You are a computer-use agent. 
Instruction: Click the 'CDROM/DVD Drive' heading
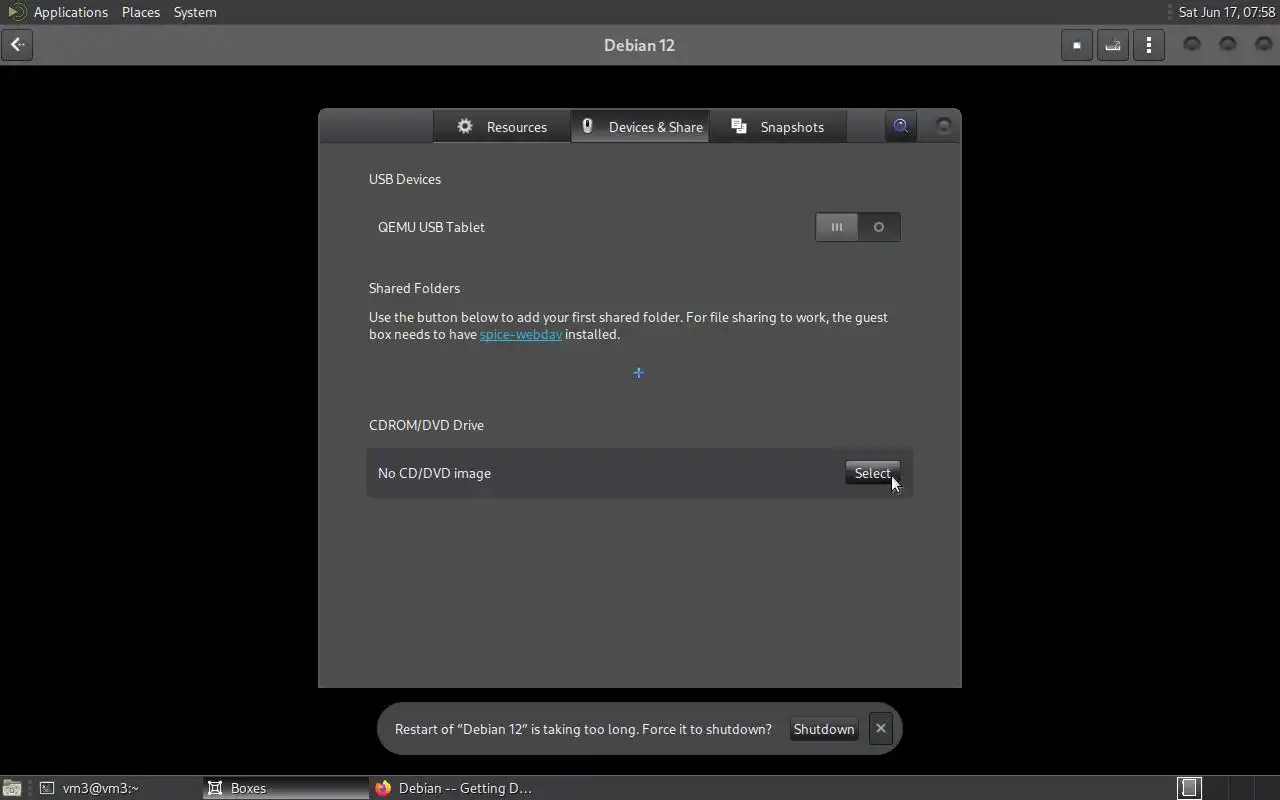pos(426,425)
